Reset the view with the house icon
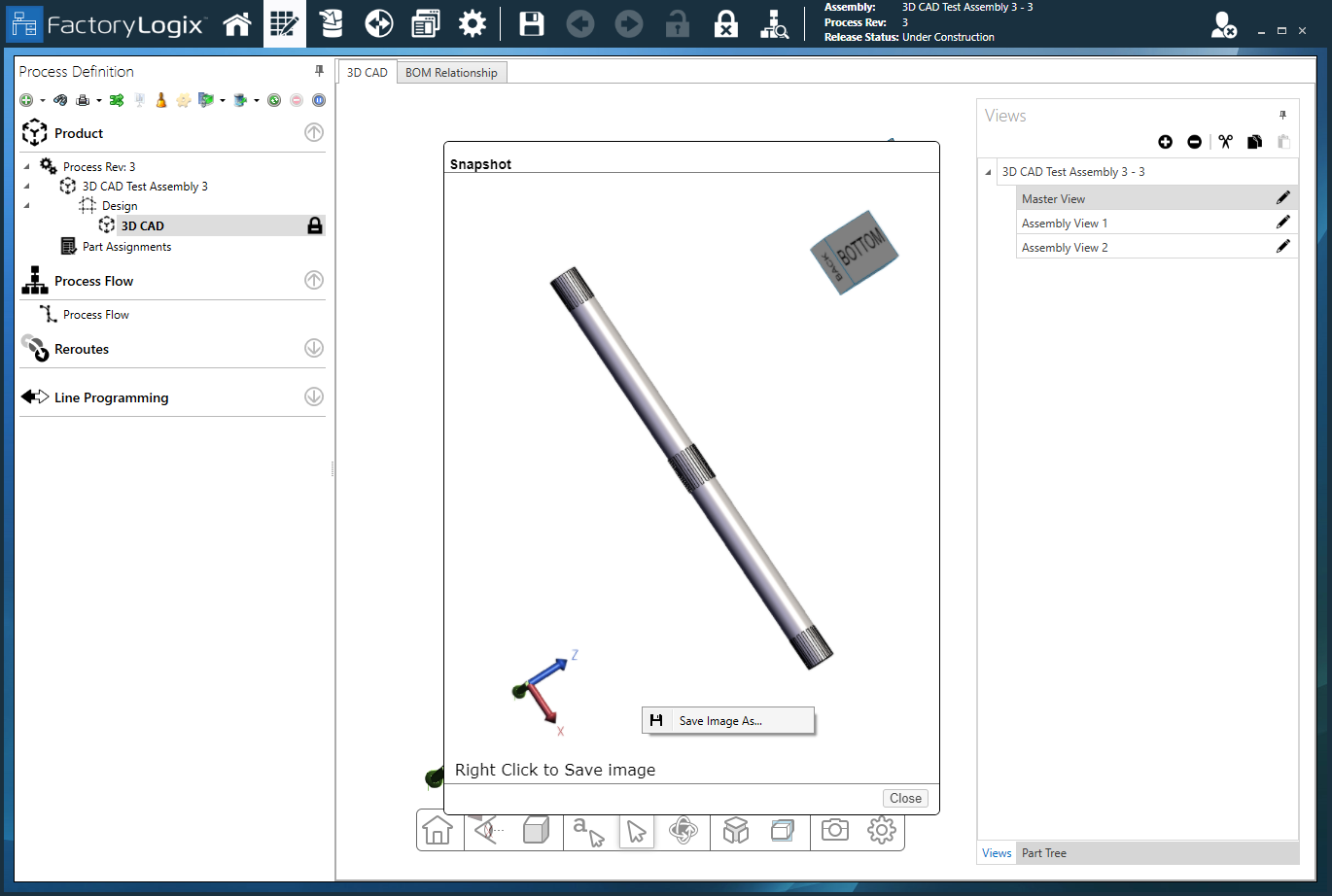 point(438,831)
